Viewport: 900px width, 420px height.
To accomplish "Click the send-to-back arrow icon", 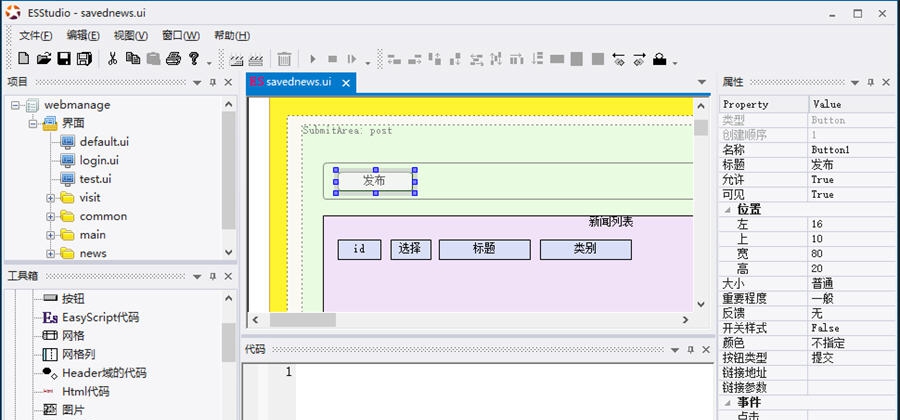I will click(x=639, y=59).
